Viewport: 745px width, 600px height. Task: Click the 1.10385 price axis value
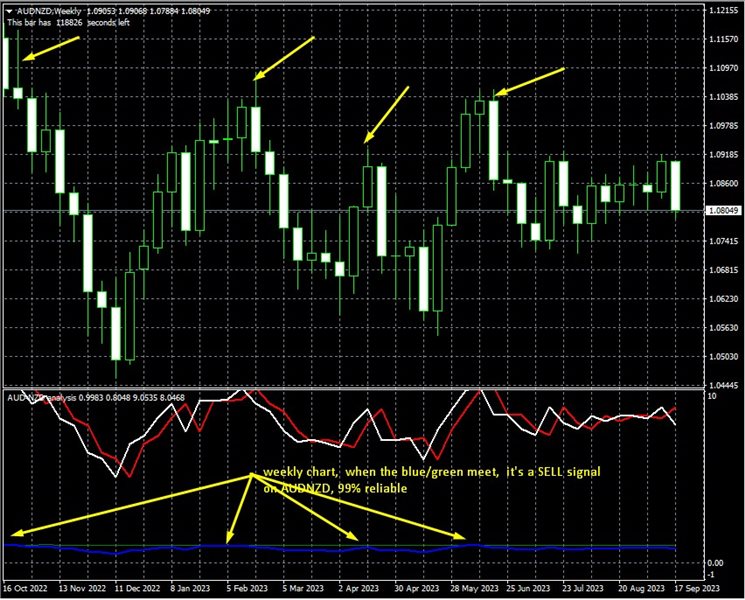pyautogui.click(x=723, y=97)
